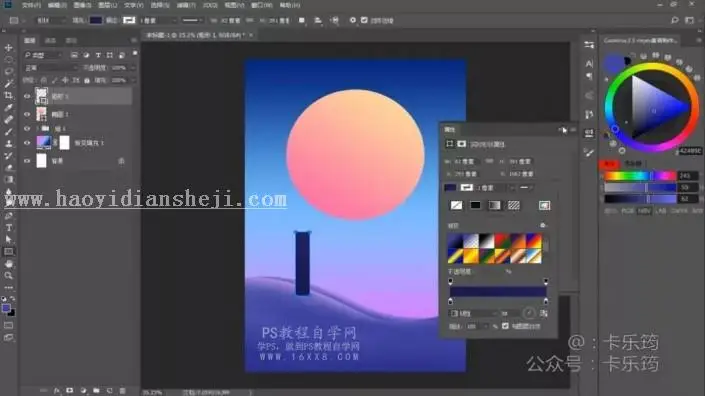Open layer filter type dropdown
This screenshot has width=705, height=396.
click(x=44, y=55)
